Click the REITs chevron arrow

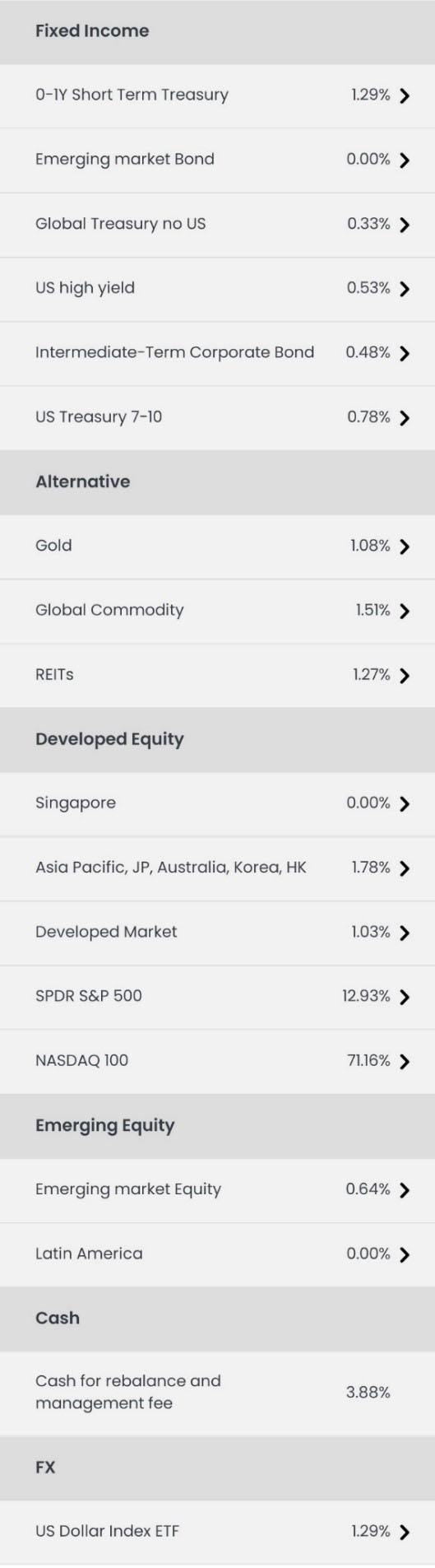click(x=404, y=676)
